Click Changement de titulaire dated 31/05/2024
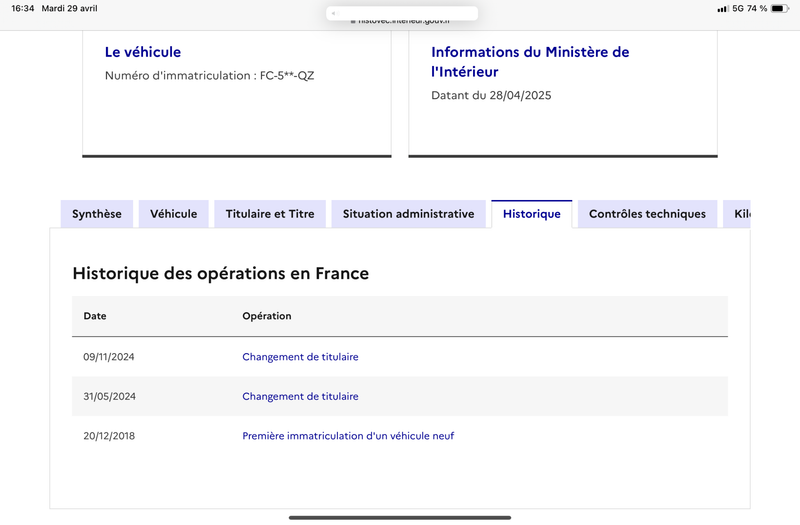800x525 pixels. coord(300,396)
